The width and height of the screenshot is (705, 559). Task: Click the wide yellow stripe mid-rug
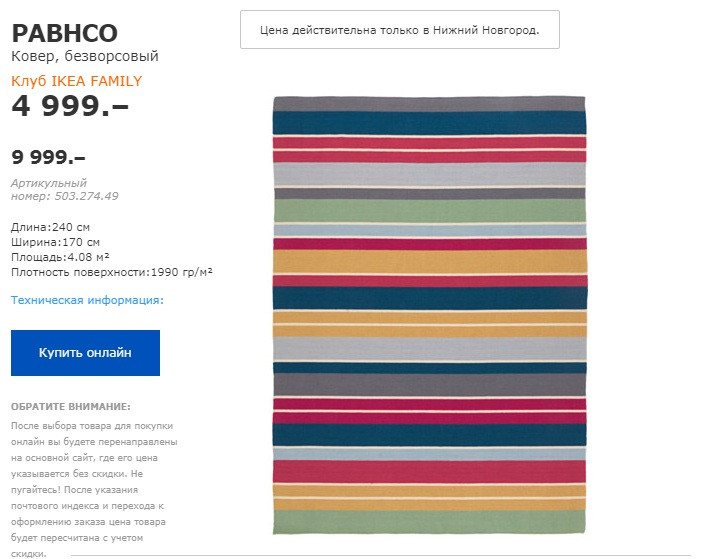(429, 261)
